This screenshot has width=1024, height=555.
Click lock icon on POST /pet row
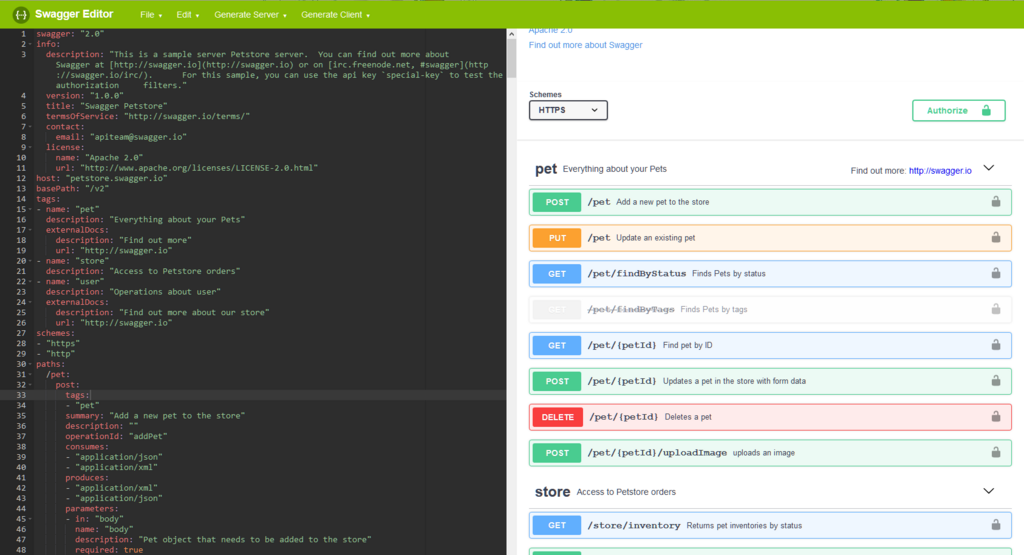coord(996,202)
